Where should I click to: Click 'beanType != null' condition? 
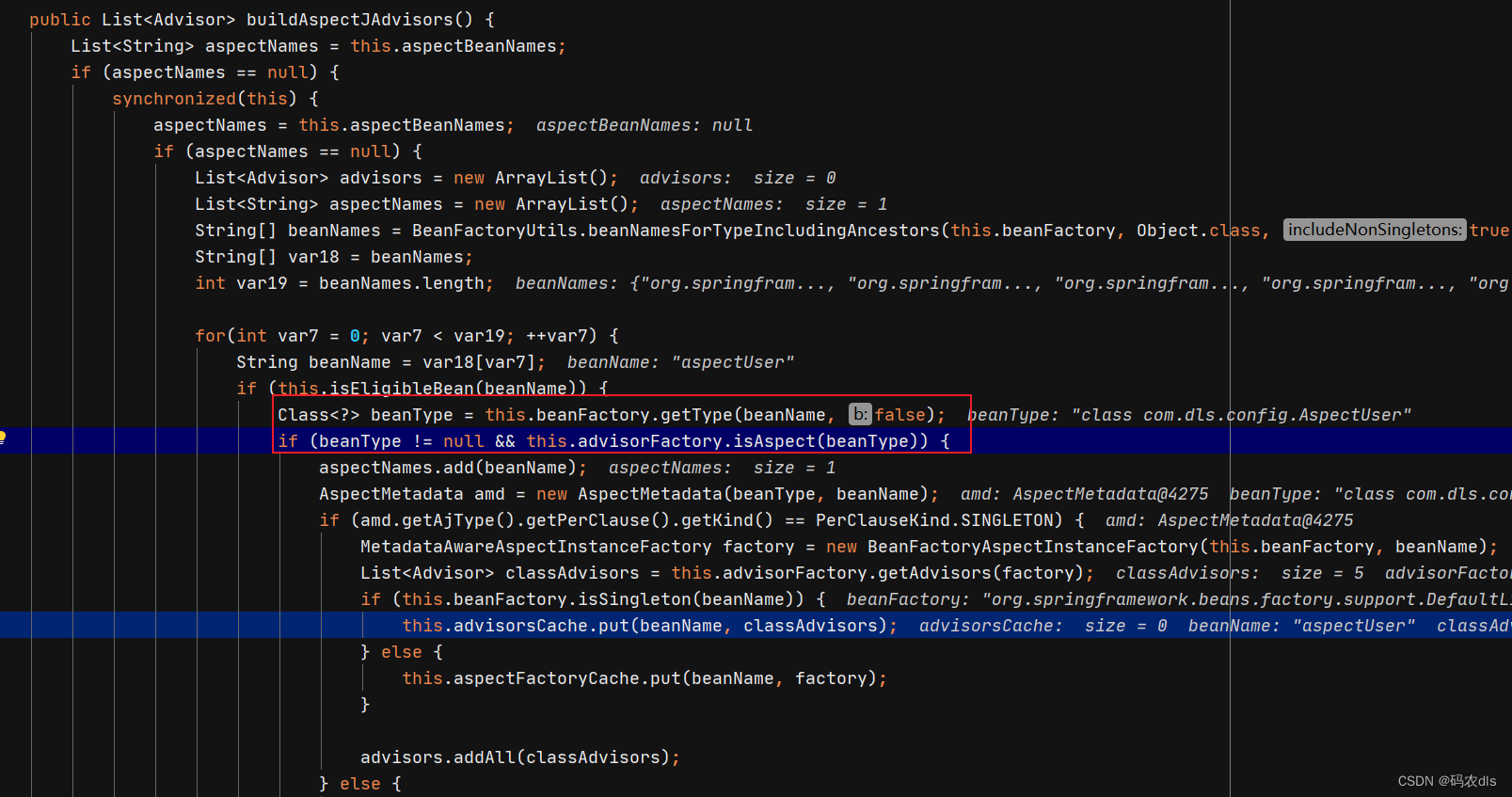coord(402,441)
